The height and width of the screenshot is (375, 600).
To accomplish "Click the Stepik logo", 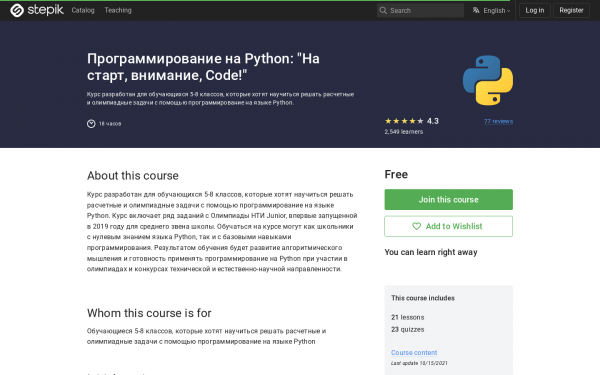I will pos(37,10).
